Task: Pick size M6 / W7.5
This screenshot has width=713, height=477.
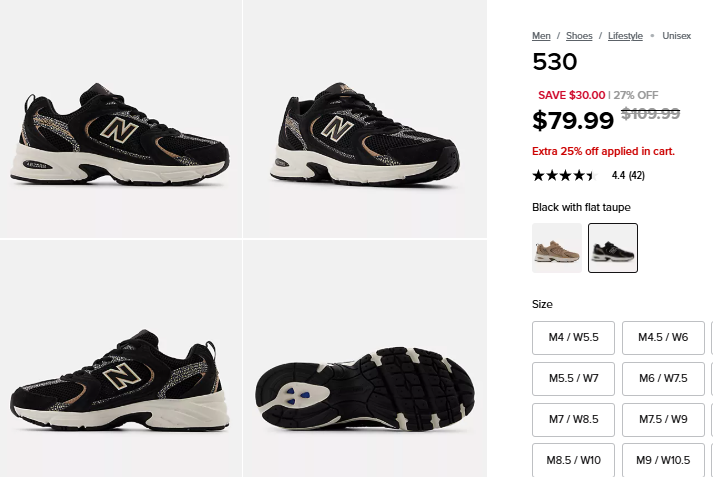Action: (663, 378)
